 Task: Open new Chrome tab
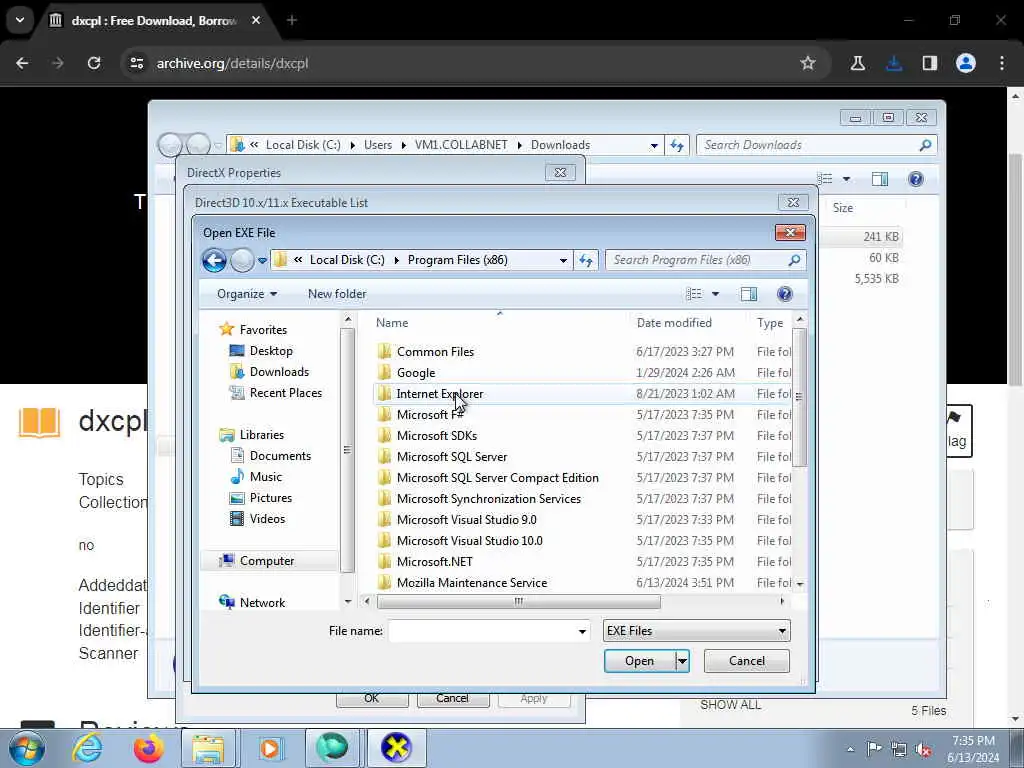292,20
